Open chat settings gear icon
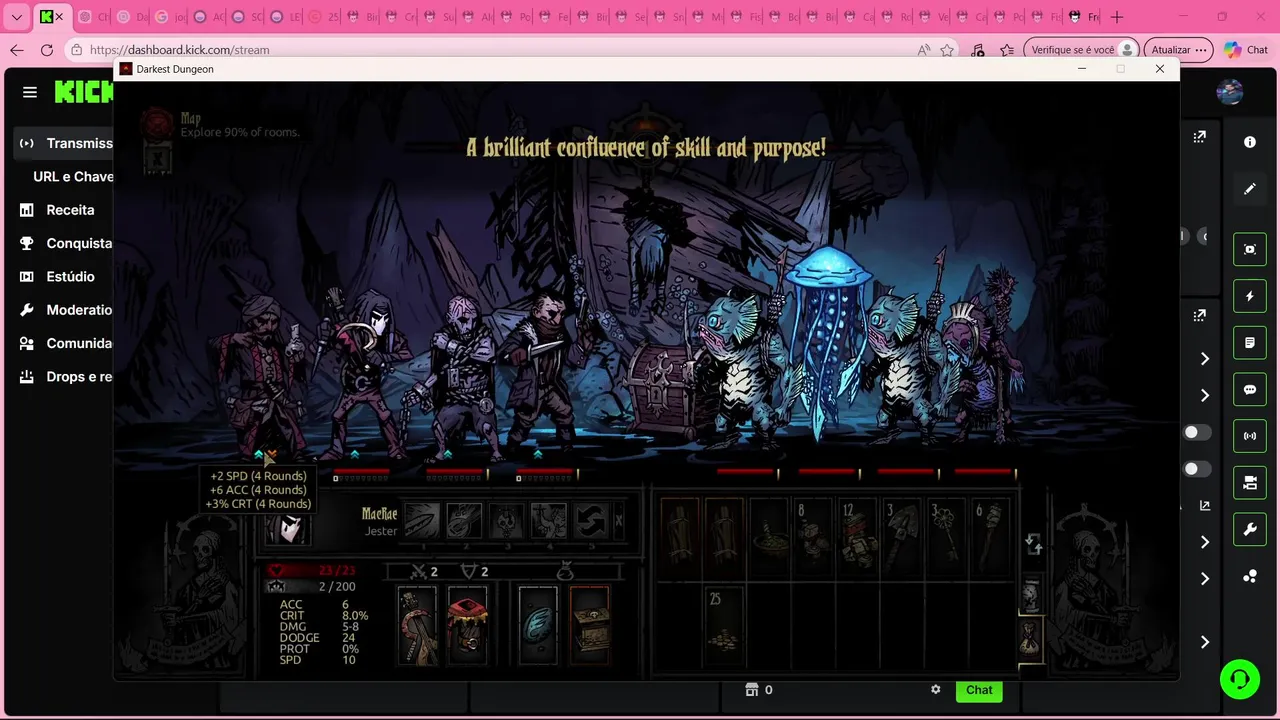Viewport: 1280px width, 720px height. [936, 690]
